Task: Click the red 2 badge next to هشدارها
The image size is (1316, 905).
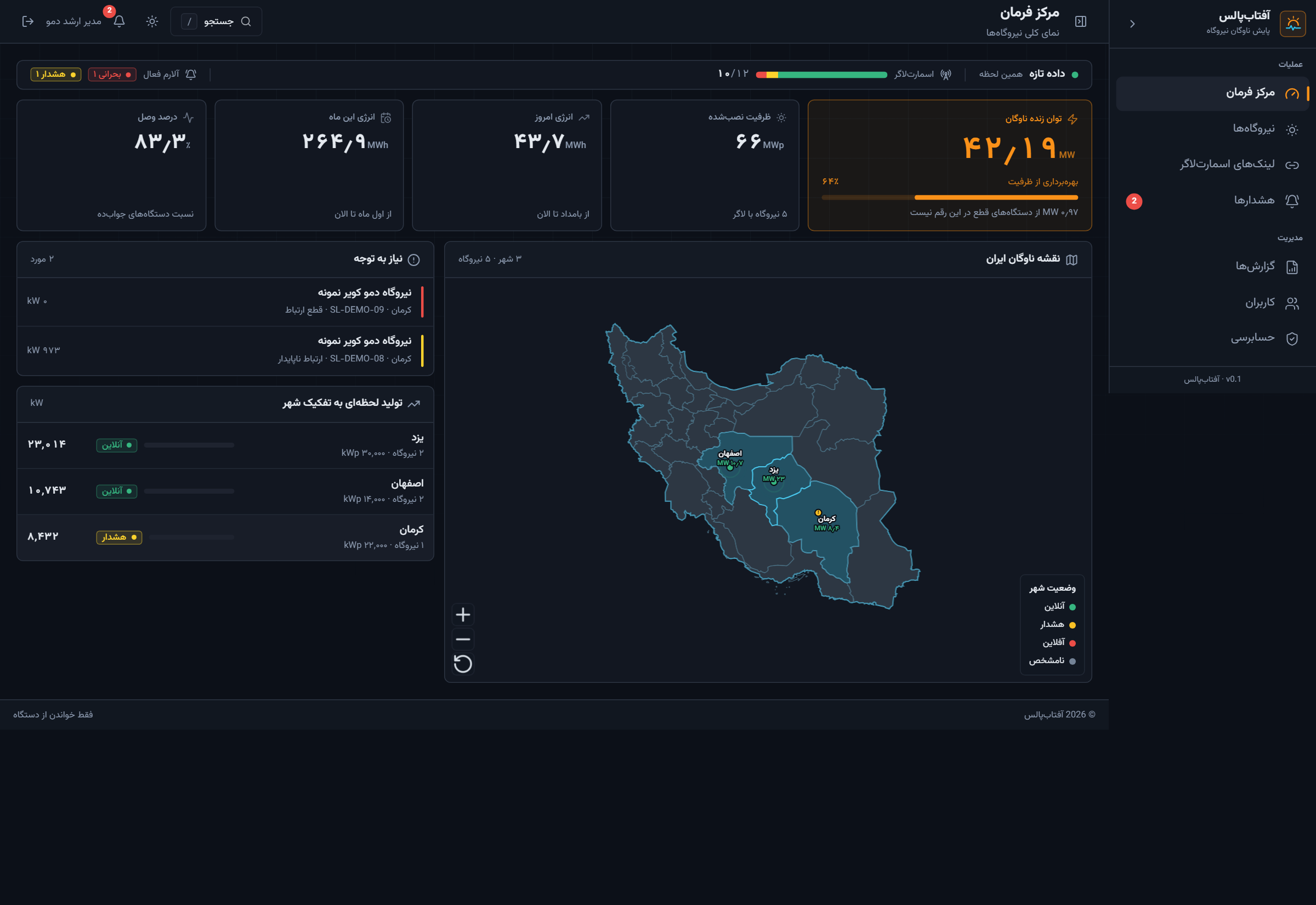Action: (1133, 201)
